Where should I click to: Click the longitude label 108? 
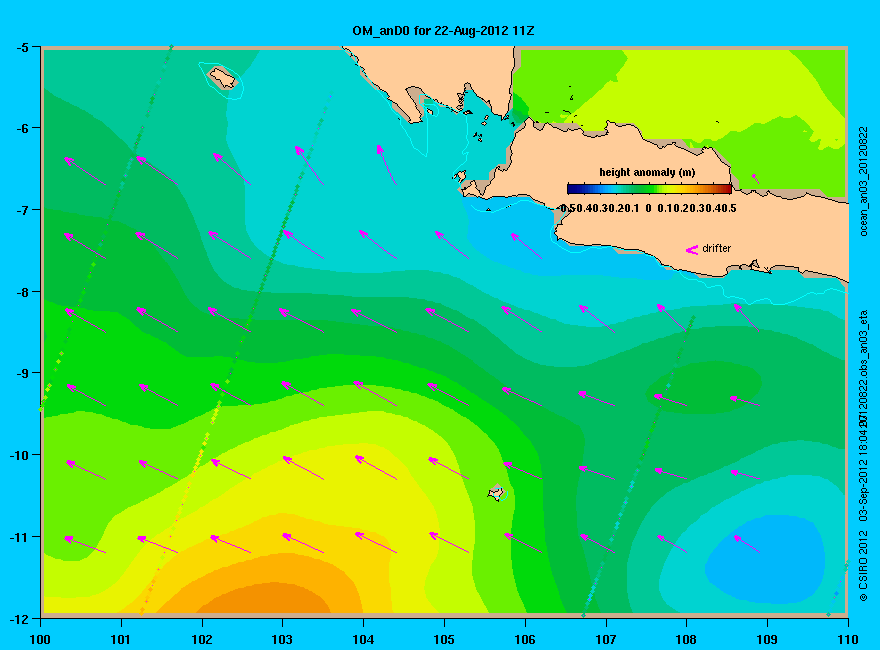(686, 639)
